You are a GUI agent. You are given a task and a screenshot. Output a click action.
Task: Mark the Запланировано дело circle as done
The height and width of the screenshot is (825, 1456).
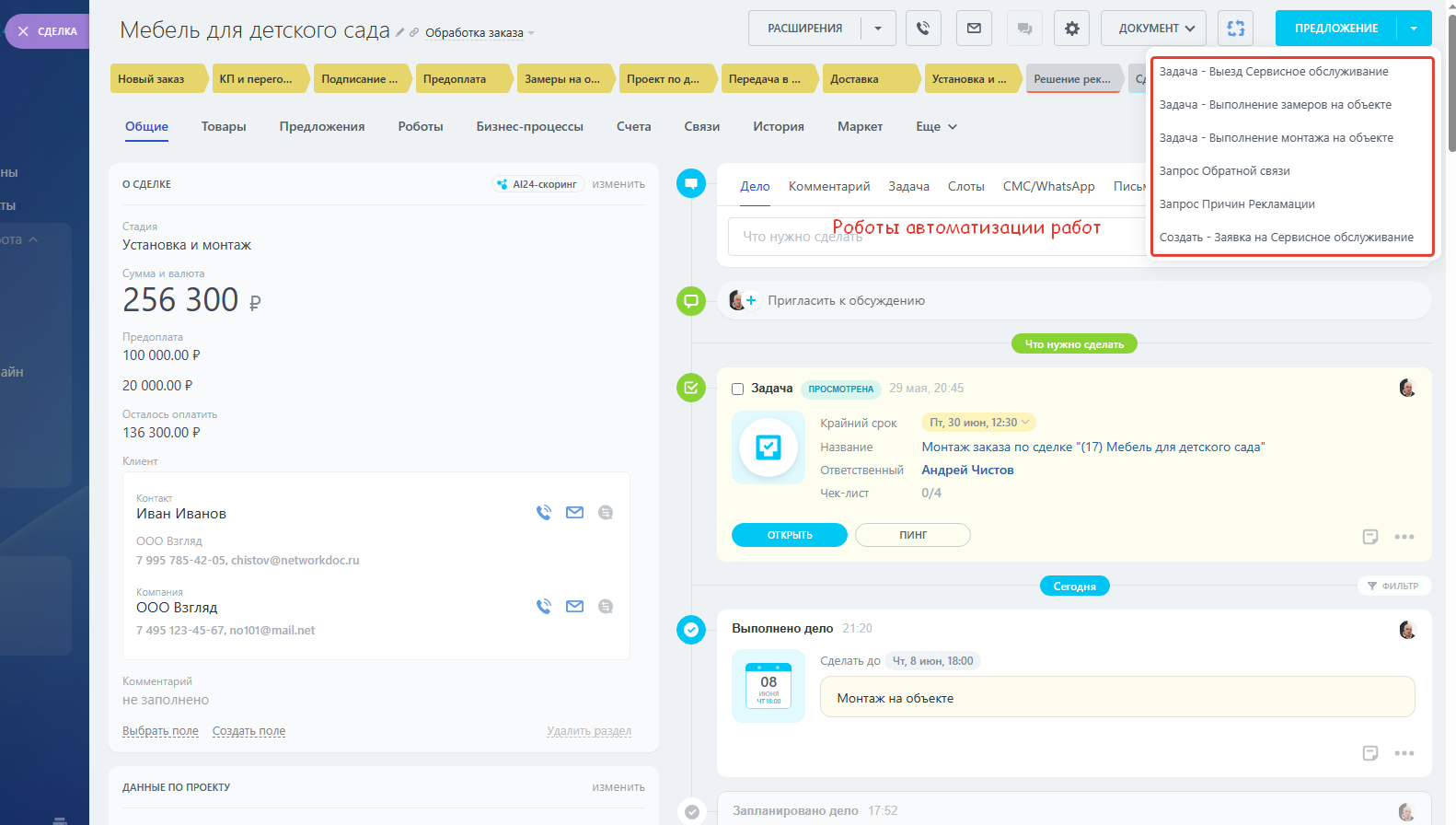691,811
